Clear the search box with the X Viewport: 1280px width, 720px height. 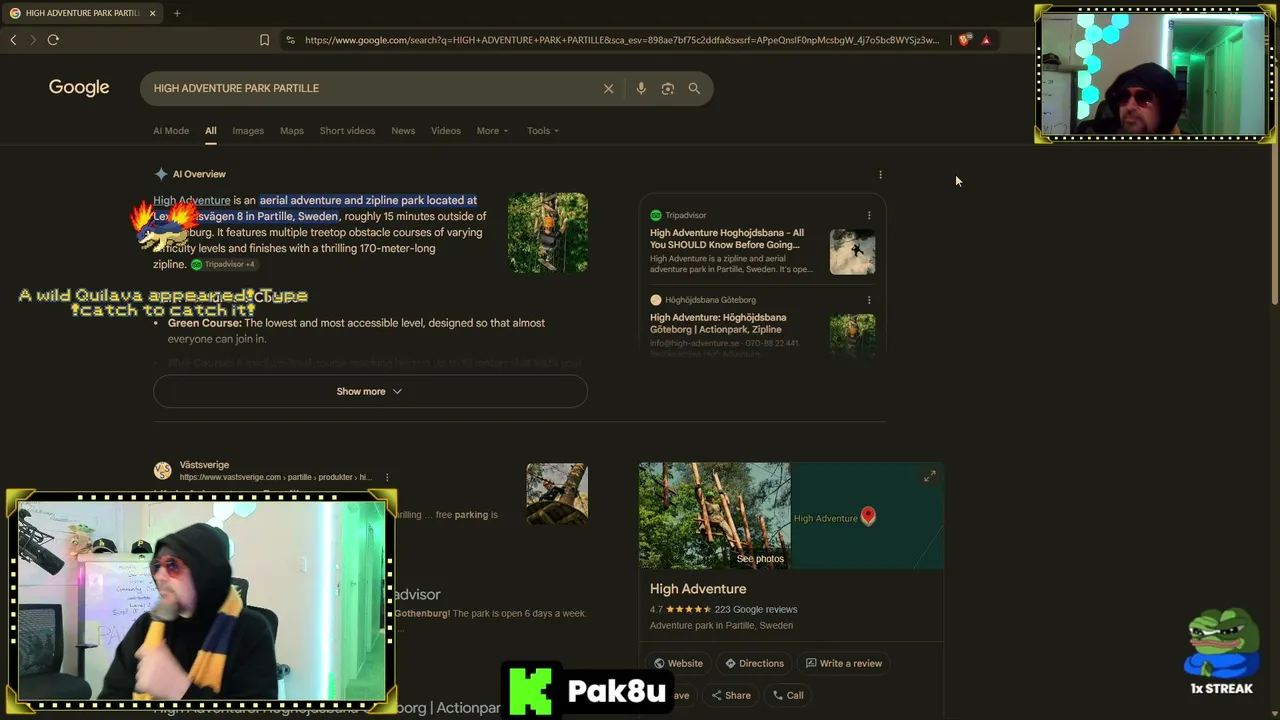point(608,88)
